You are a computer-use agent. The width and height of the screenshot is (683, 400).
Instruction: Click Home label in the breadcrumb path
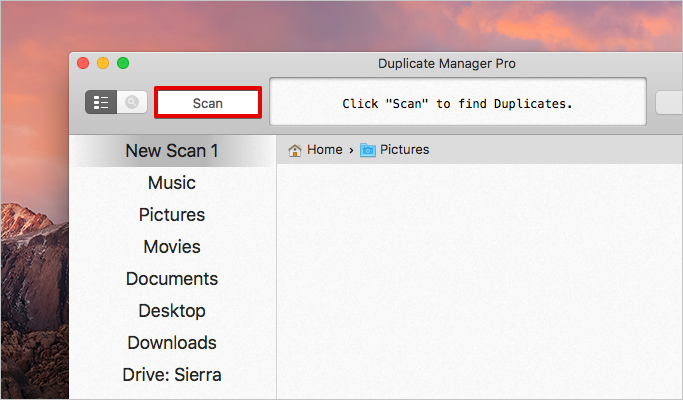tap(324, 150)
